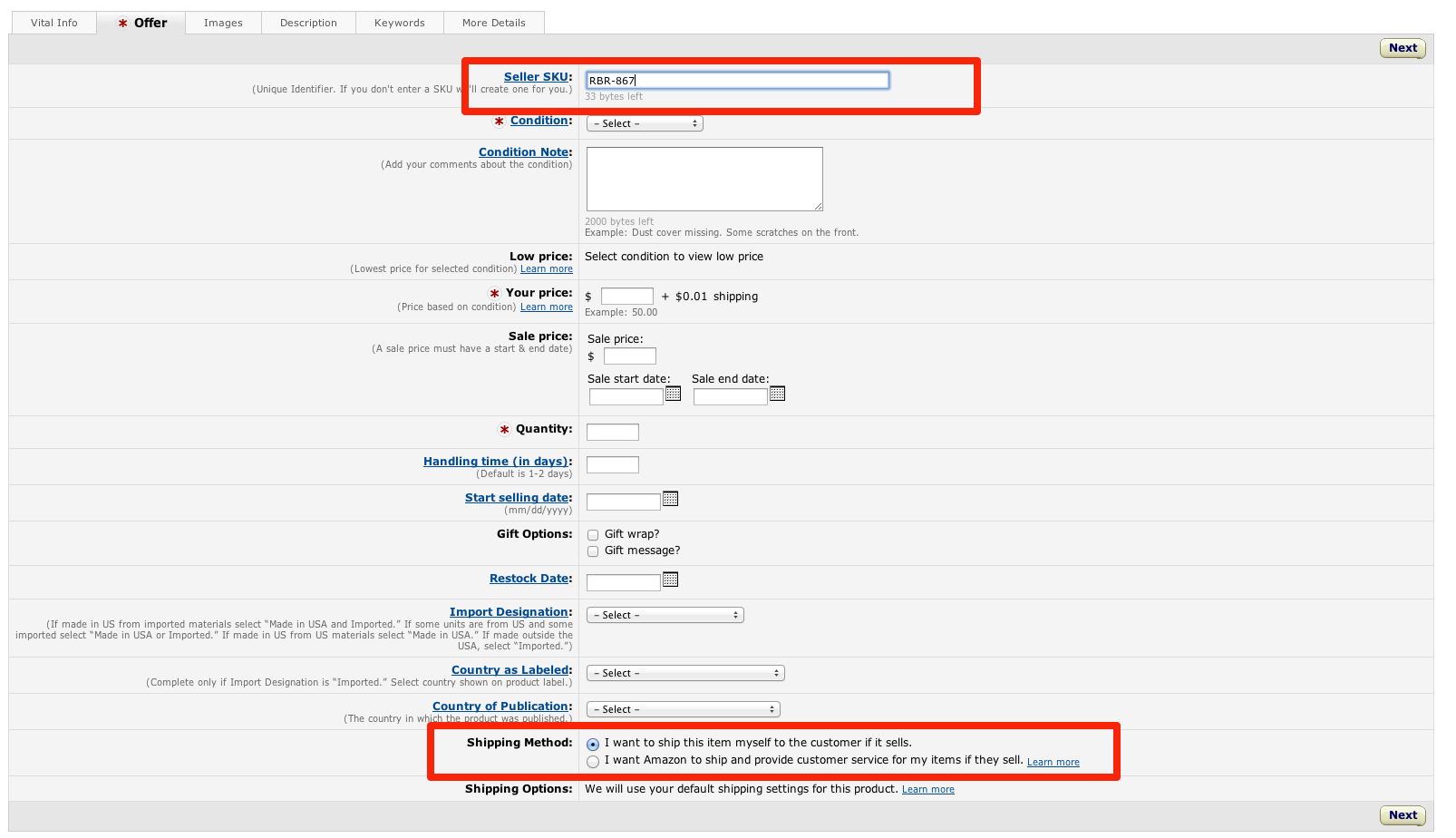Switch to the Vital Info tab
Image resolution: width=1456 pixels, height=838 pixels.
point(54,23)
